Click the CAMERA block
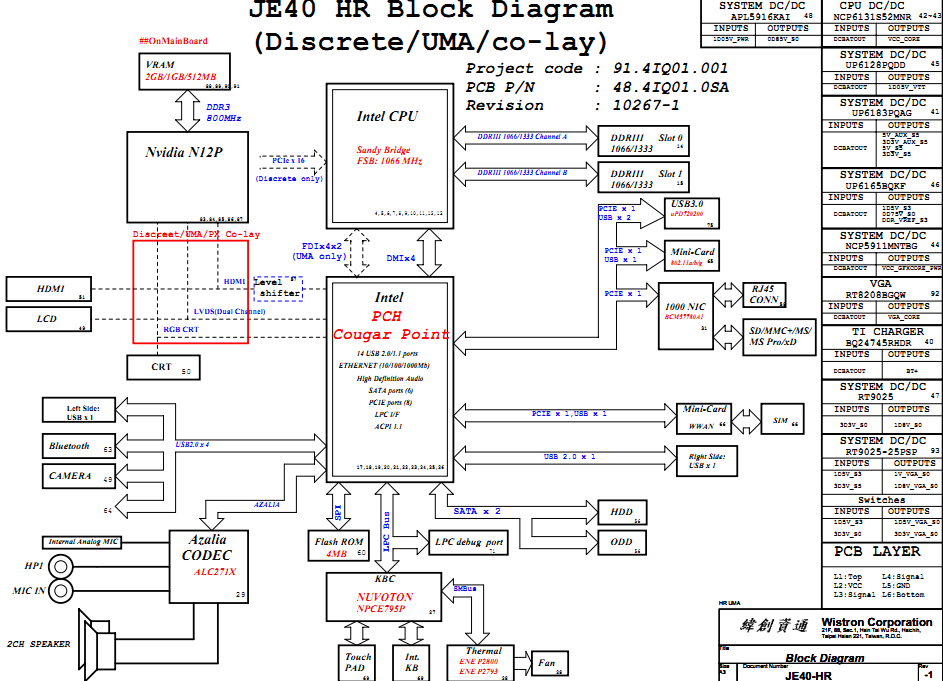Viewport: 943px width, 681px height. tap(79, 476)
